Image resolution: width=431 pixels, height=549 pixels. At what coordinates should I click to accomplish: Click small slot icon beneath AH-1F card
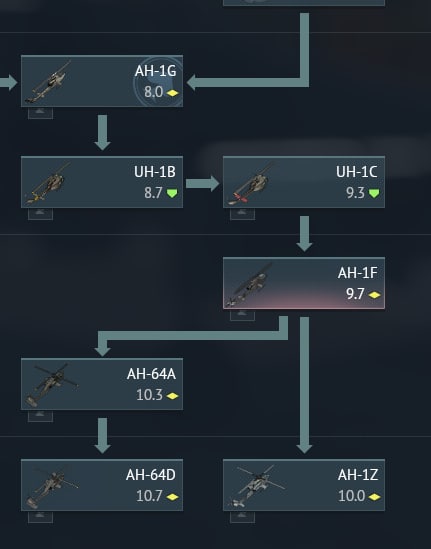click(243, 315)
